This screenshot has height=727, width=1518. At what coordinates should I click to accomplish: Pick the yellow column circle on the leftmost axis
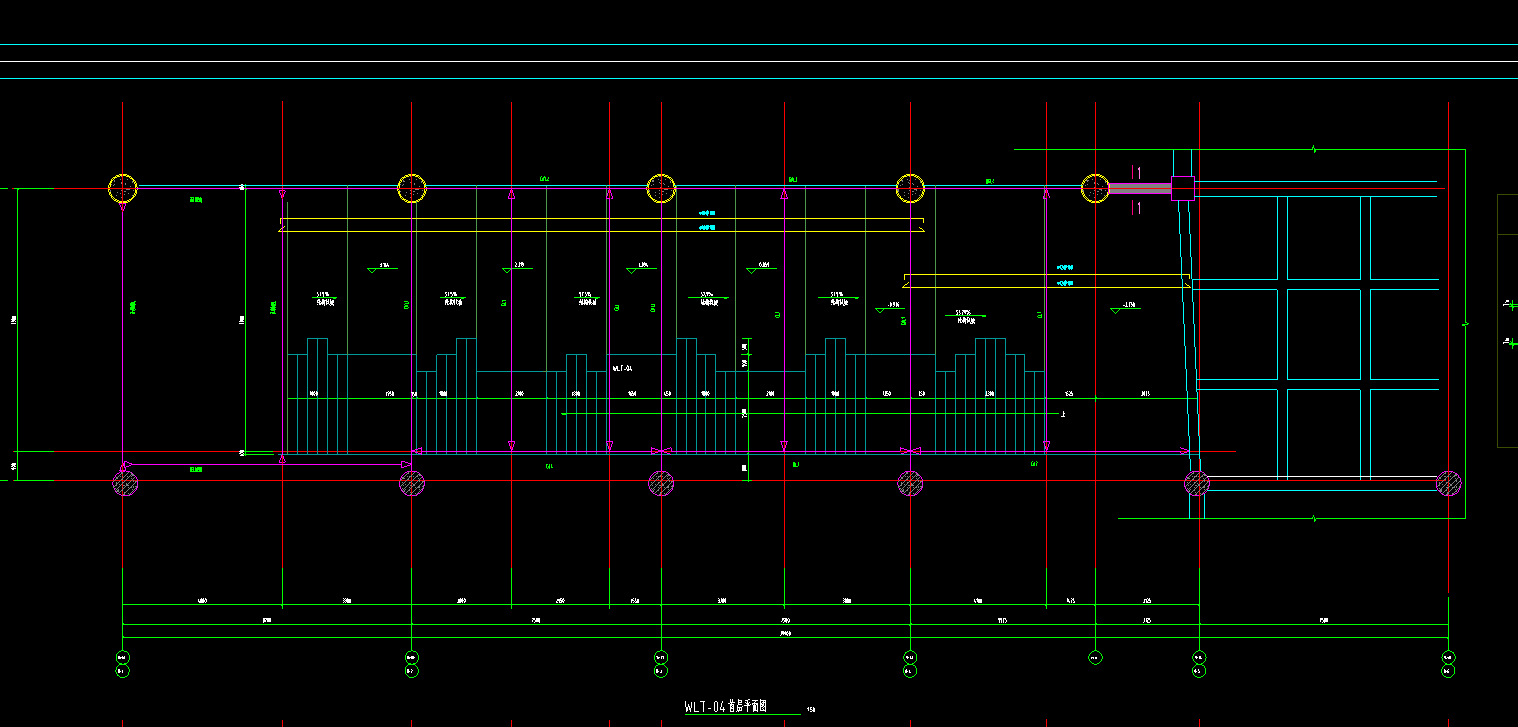[123, 188]
